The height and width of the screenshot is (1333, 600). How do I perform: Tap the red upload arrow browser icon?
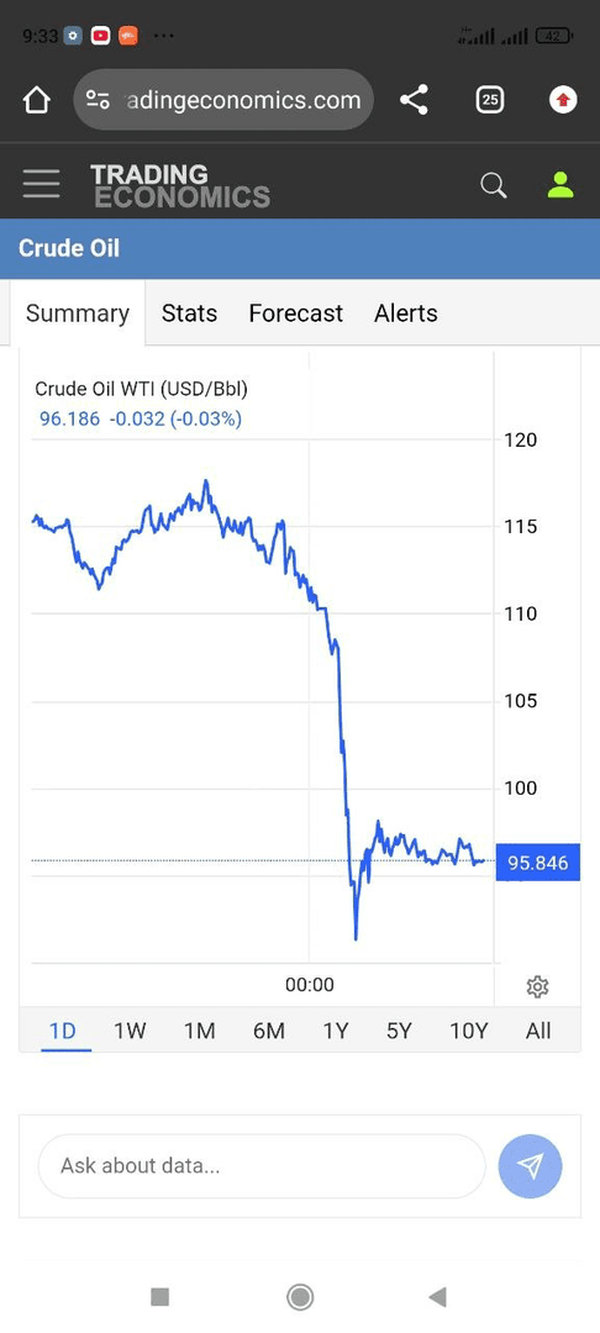(x=563, y=100)
